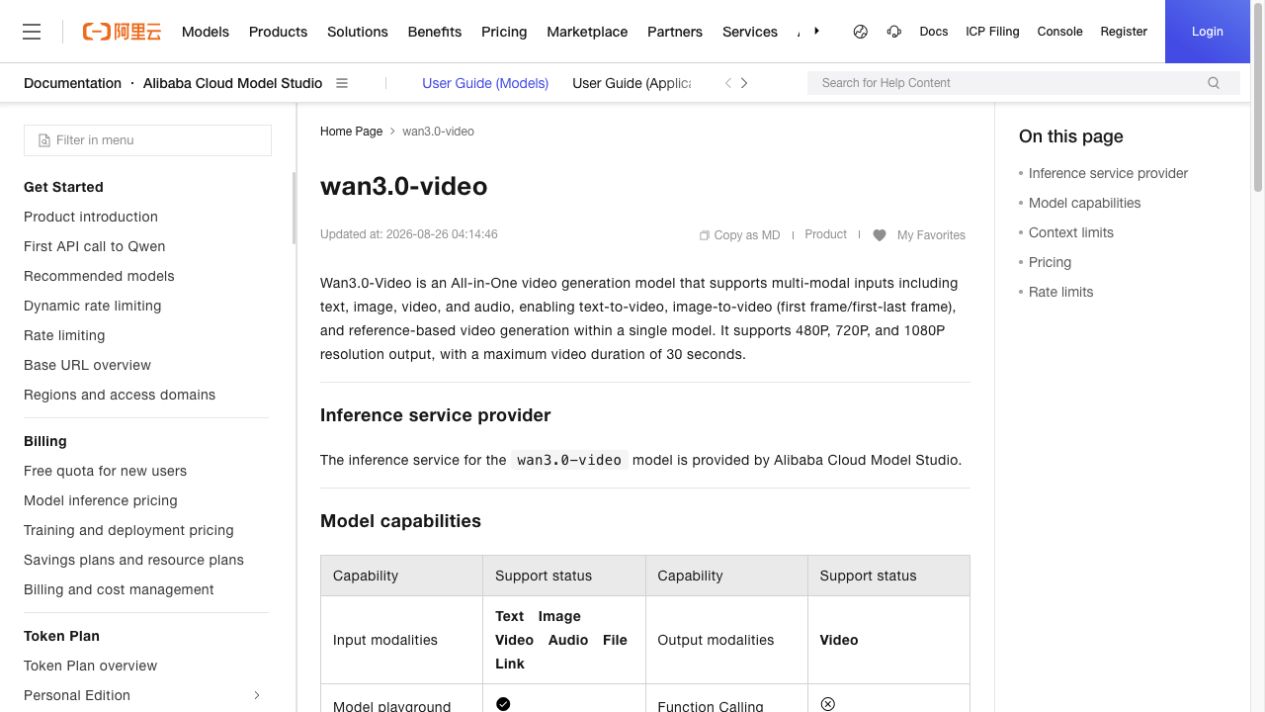The width and height of the screenshot is (1265, 712).
Task: Open the customer support headset icon
Action: click(894, 31)
